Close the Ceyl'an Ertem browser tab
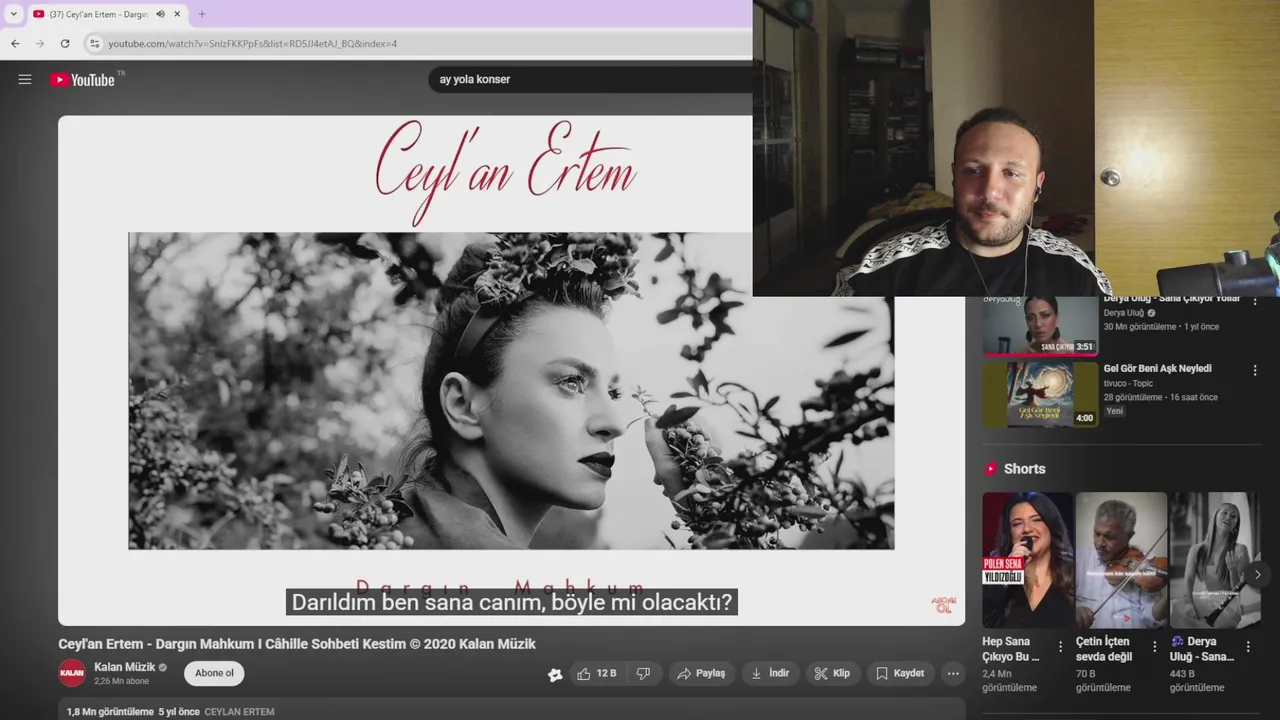Viewport: 1280px width, 720px height. pos(177,14)
